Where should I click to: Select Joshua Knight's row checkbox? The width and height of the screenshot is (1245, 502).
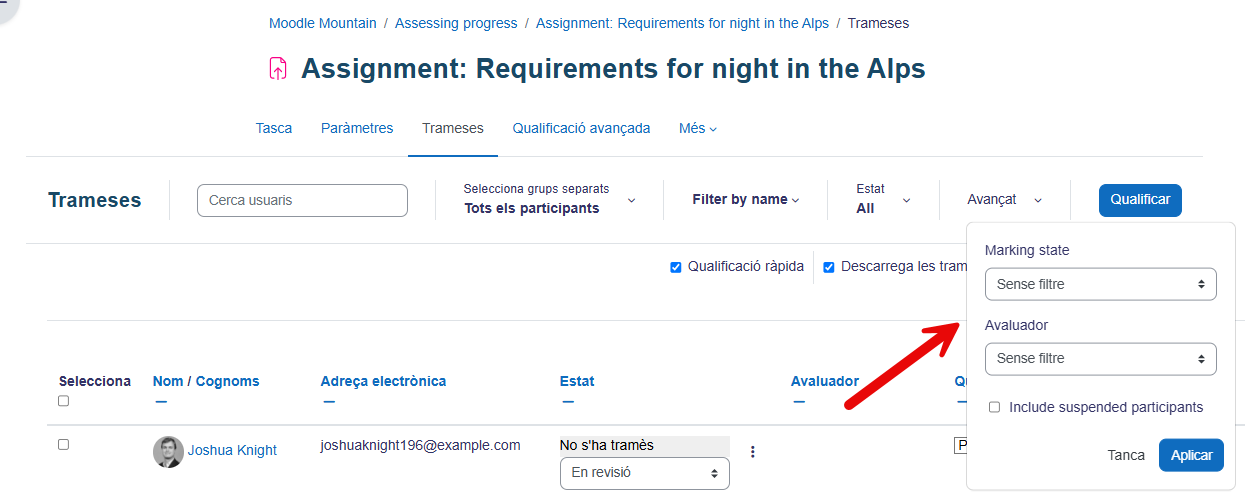(64, 444)
